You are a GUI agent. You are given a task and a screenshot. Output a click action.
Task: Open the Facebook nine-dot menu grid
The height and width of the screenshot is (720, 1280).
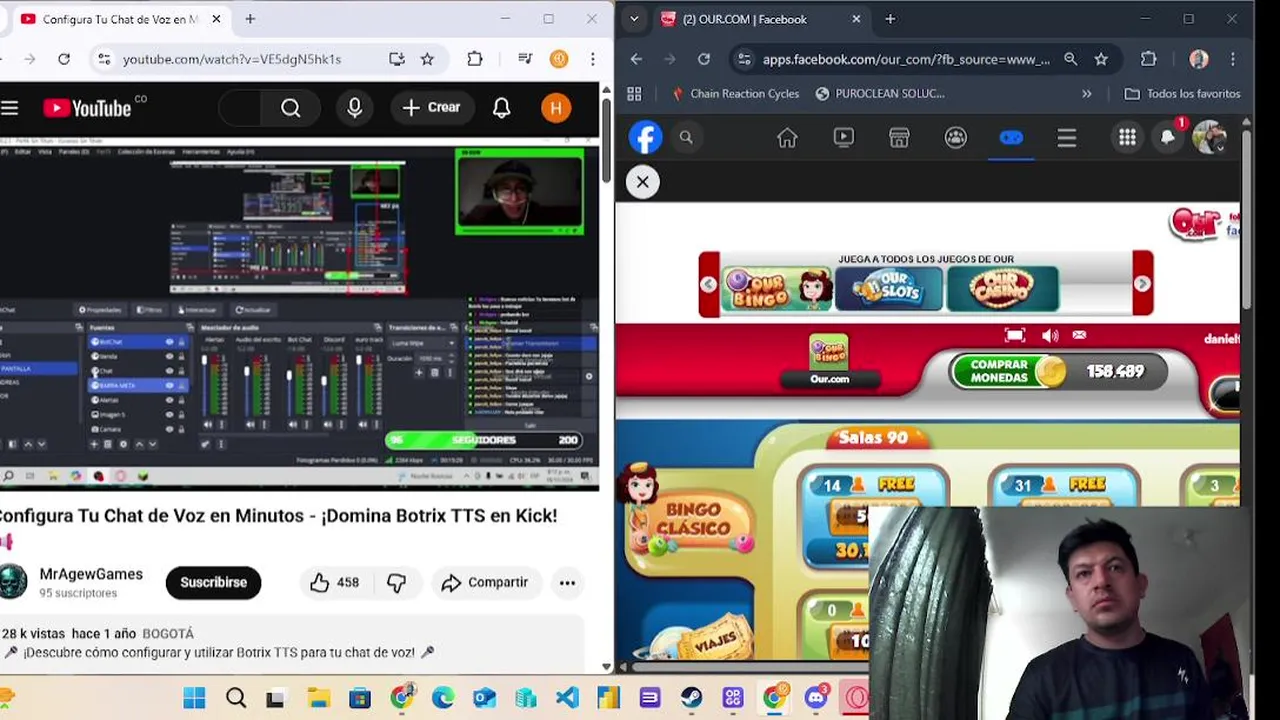tap(1127, 138)
